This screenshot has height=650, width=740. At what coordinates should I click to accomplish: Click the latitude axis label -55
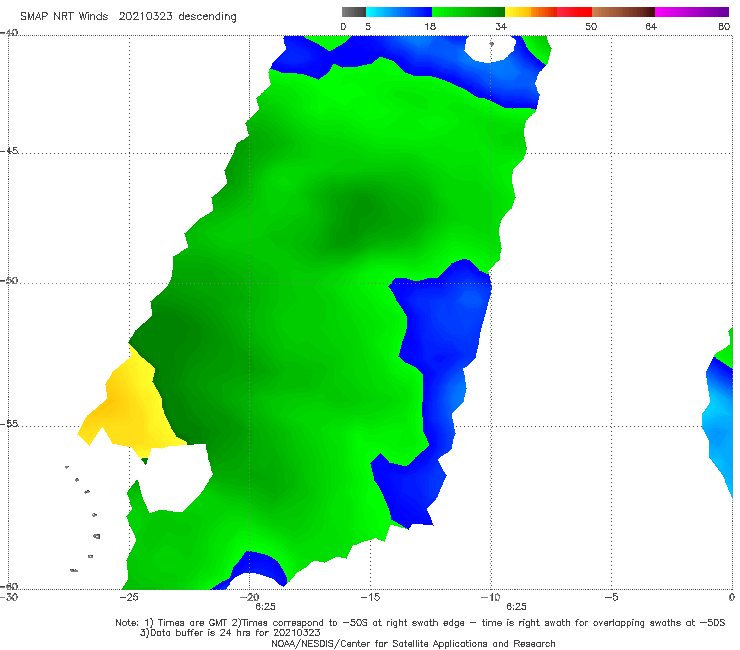[9, 424]
